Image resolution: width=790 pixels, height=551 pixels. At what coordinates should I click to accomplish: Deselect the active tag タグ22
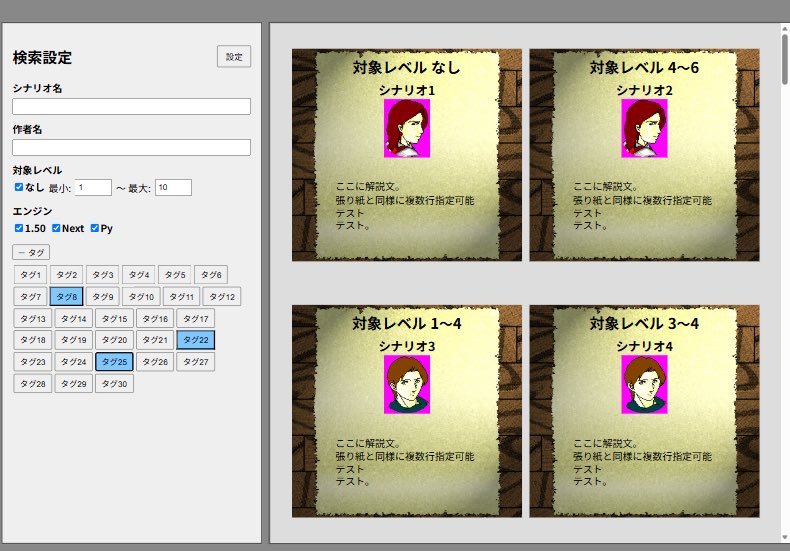(x=195, y=340)
